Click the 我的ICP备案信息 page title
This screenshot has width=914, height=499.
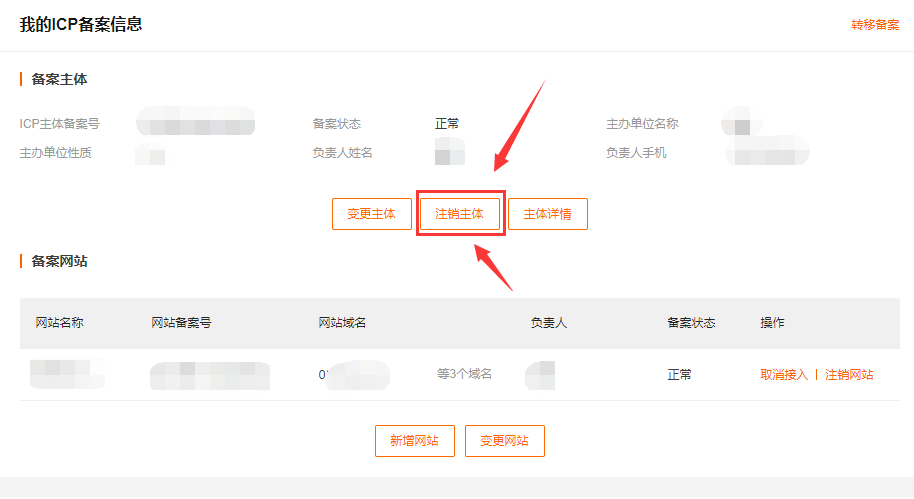pyautogui.click(x=81, y=24)
